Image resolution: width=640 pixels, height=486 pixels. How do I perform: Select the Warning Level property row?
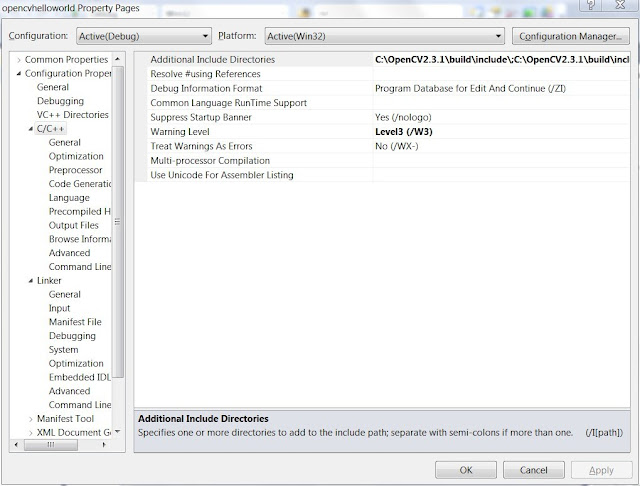[x=382, y=132]
